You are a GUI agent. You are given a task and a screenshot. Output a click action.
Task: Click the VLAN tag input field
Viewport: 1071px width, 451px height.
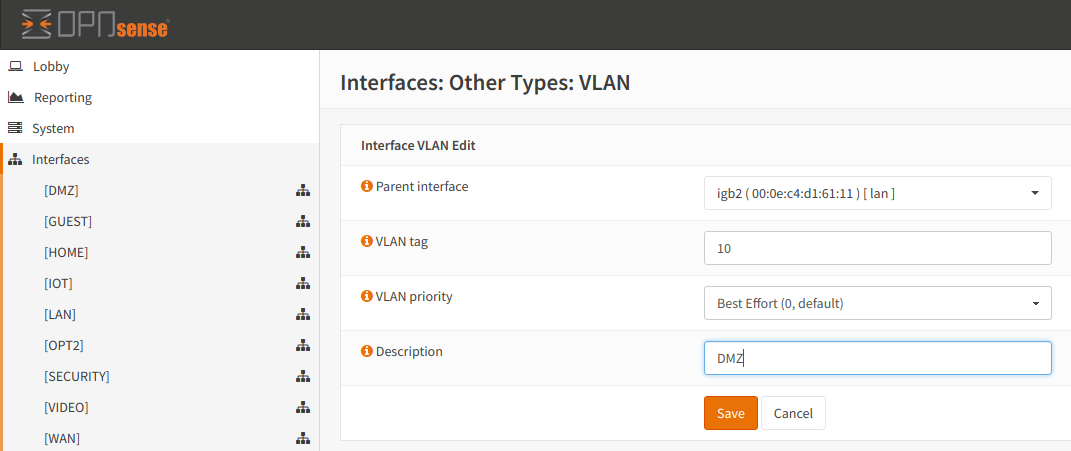coord(877,248)
